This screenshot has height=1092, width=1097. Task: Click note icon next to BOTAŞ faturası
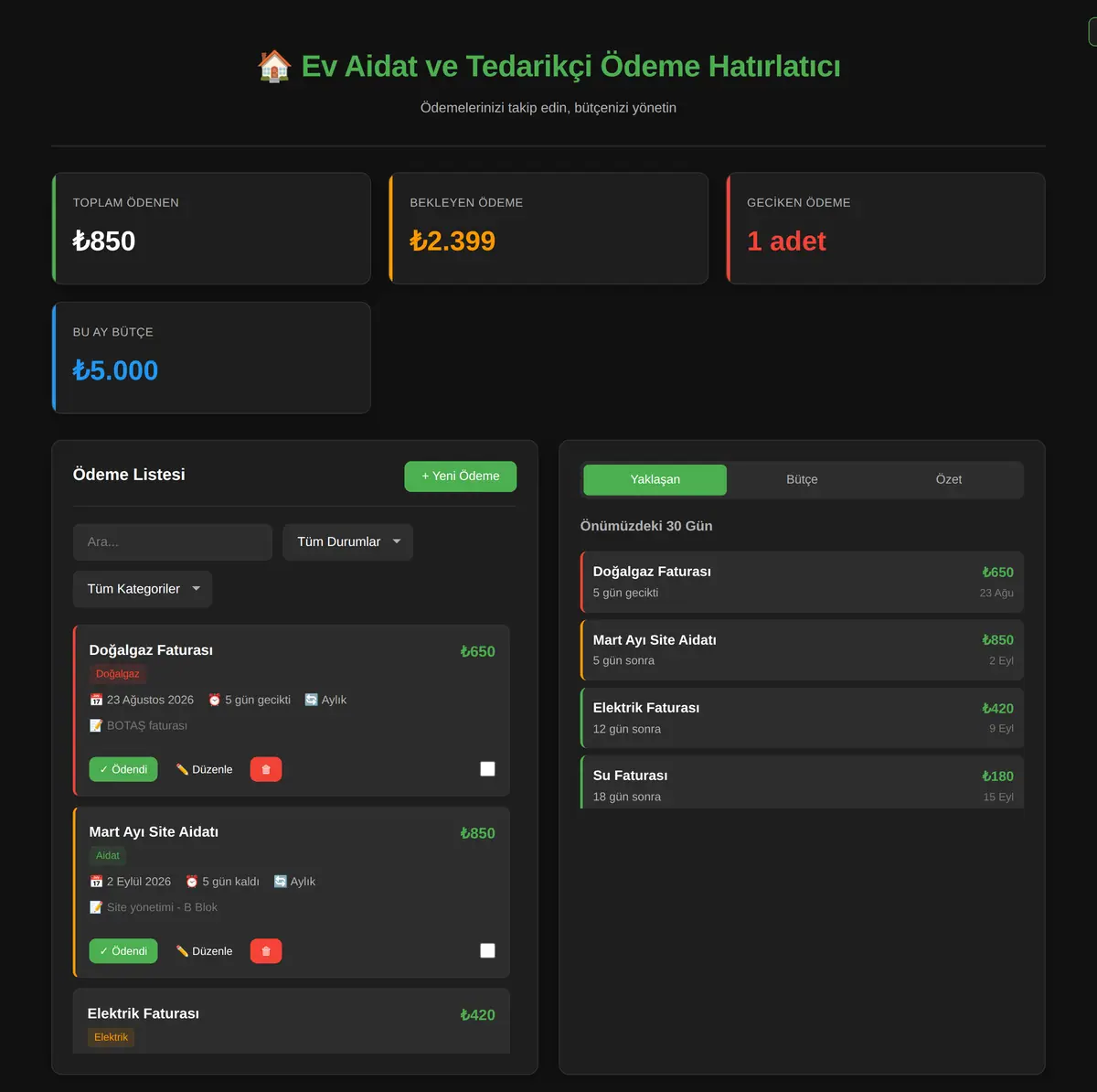(x=96, y=725)
